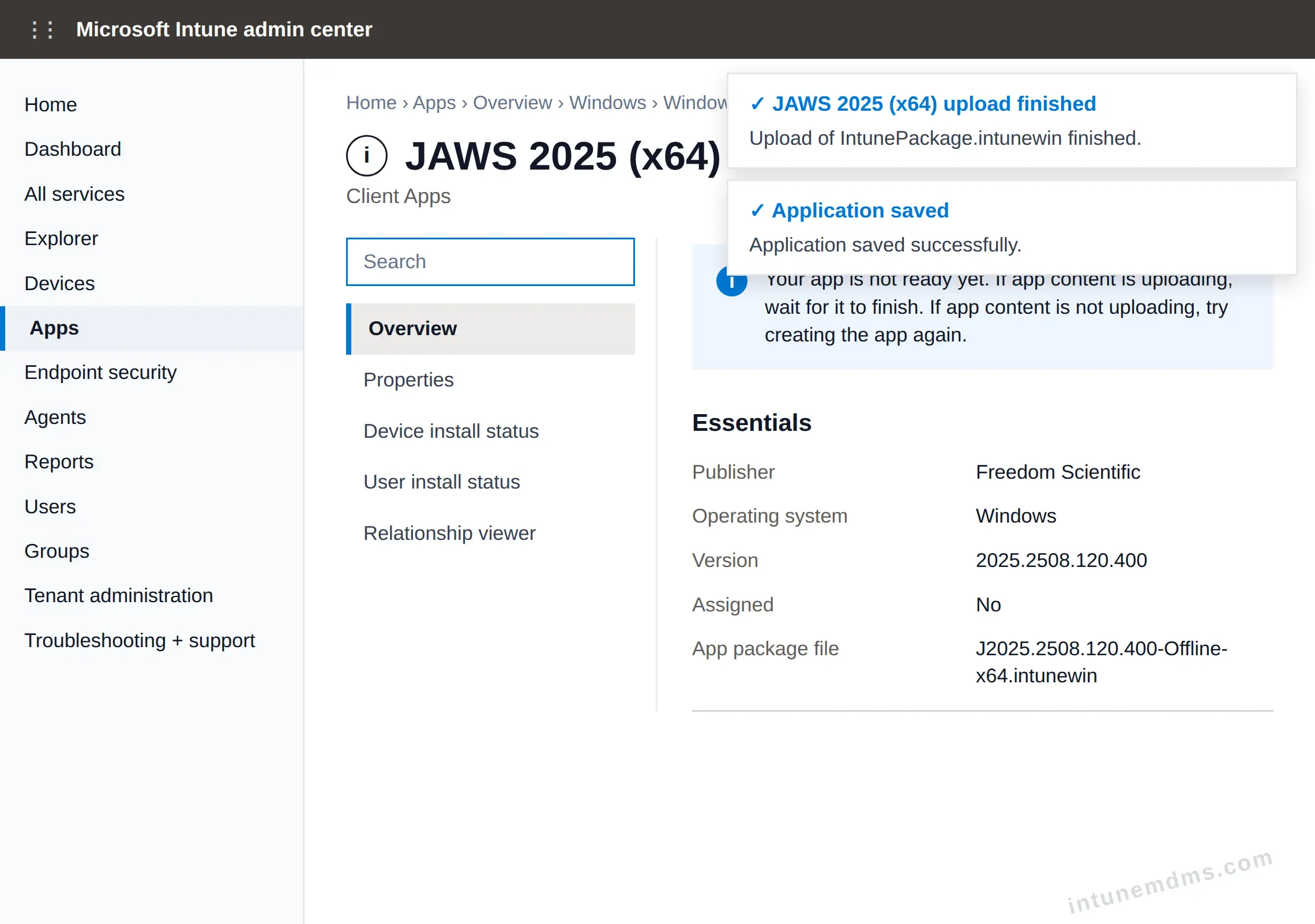Click the Home breadcrumb link
The height and width of the screenshot is (924, 1315).
point(371,102)
